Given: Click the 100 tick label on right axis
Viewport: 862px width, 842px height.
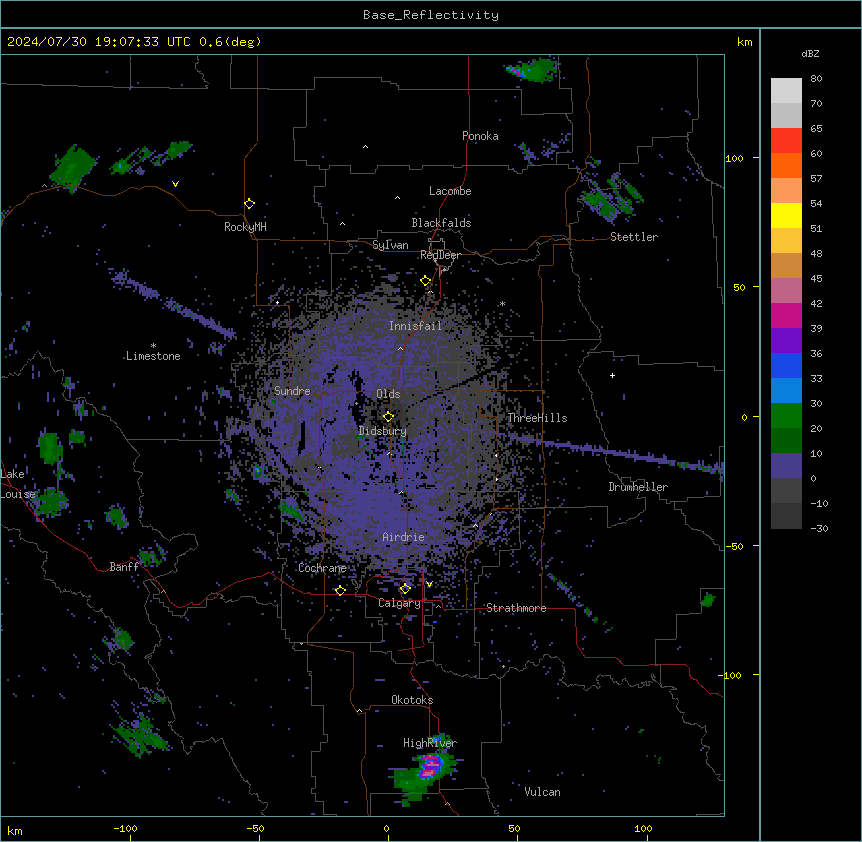Looking at the screenshot, I should [734, 158].
